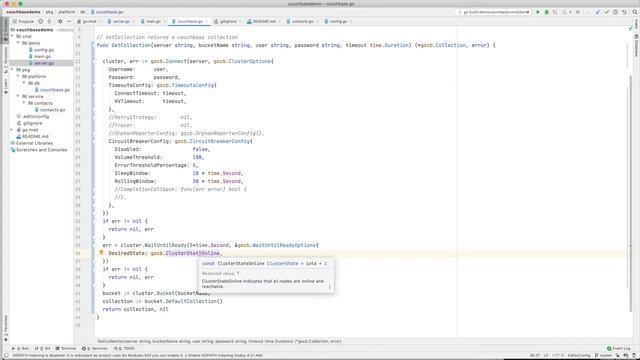Collapse the cmd folder in project tree

coord(12,36)
